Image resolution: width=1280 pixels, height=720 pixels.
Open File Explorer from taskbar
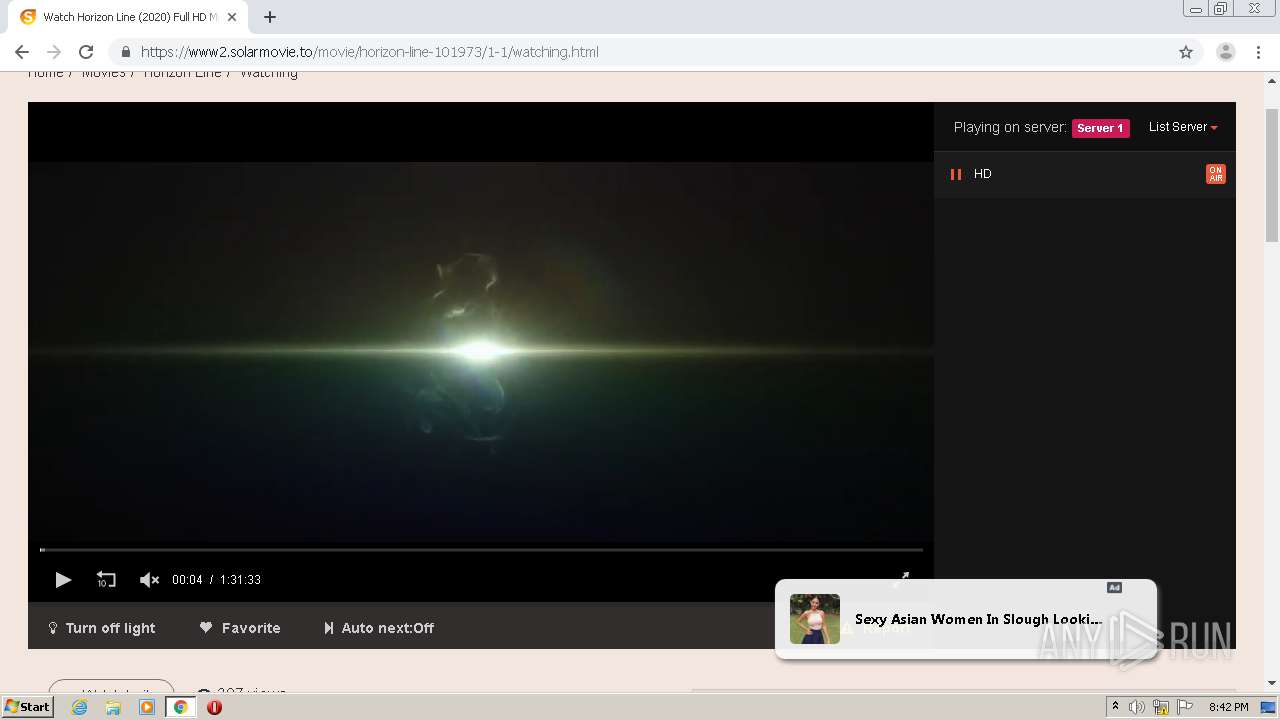click(113, 707)
